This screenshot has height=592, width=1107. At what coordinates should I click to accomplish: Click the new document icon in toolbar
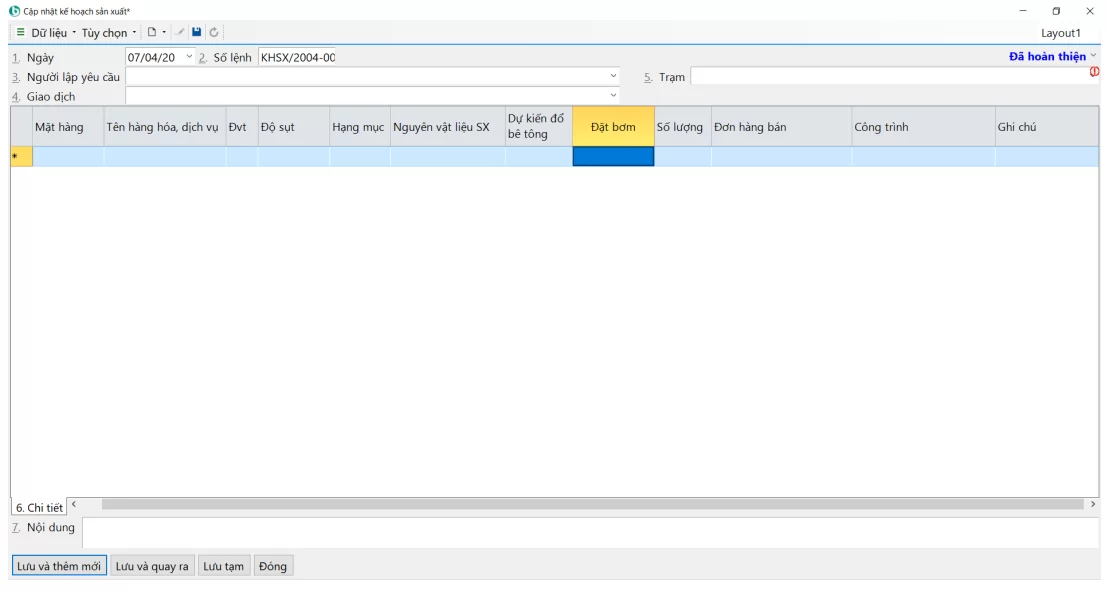tap(152, 32)
